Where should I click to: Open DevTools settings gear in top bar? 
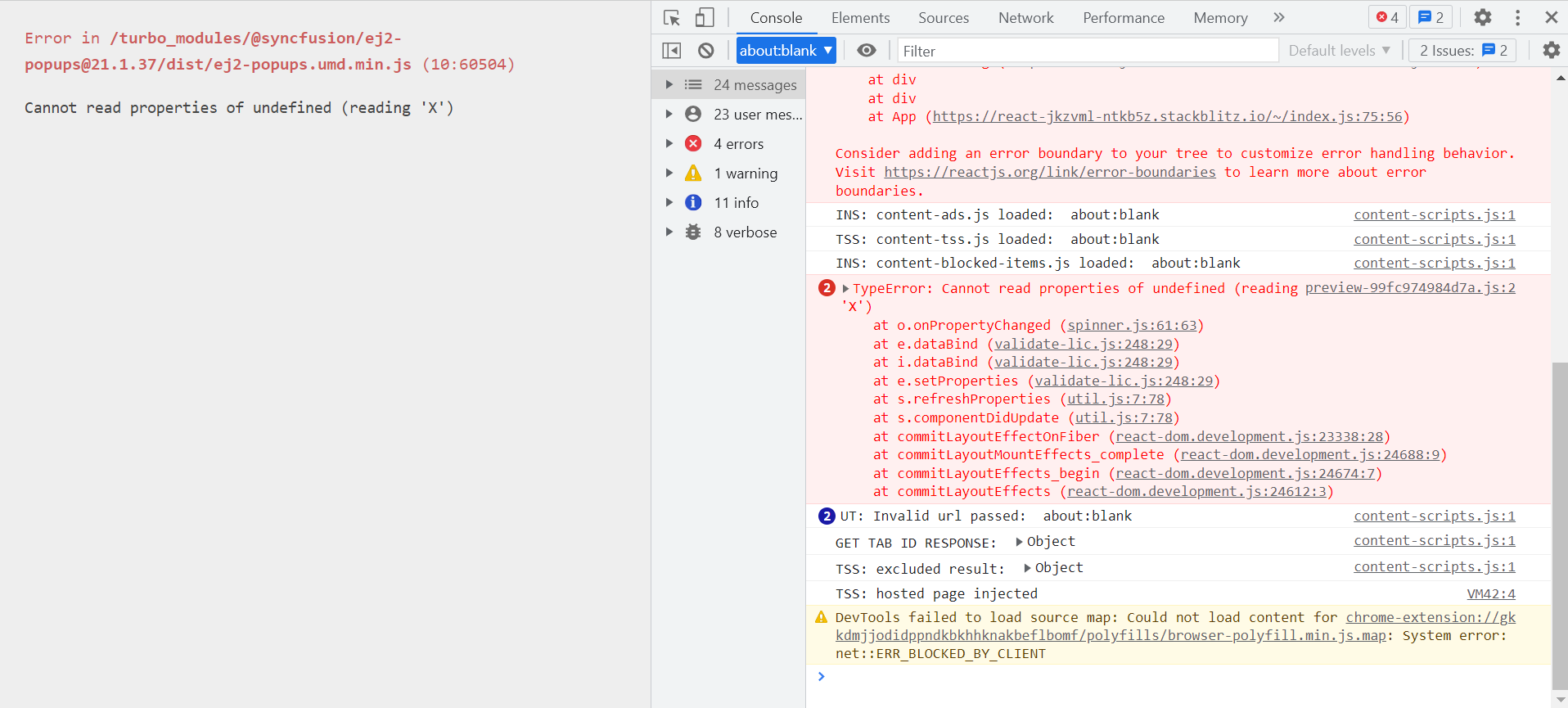1483,17
